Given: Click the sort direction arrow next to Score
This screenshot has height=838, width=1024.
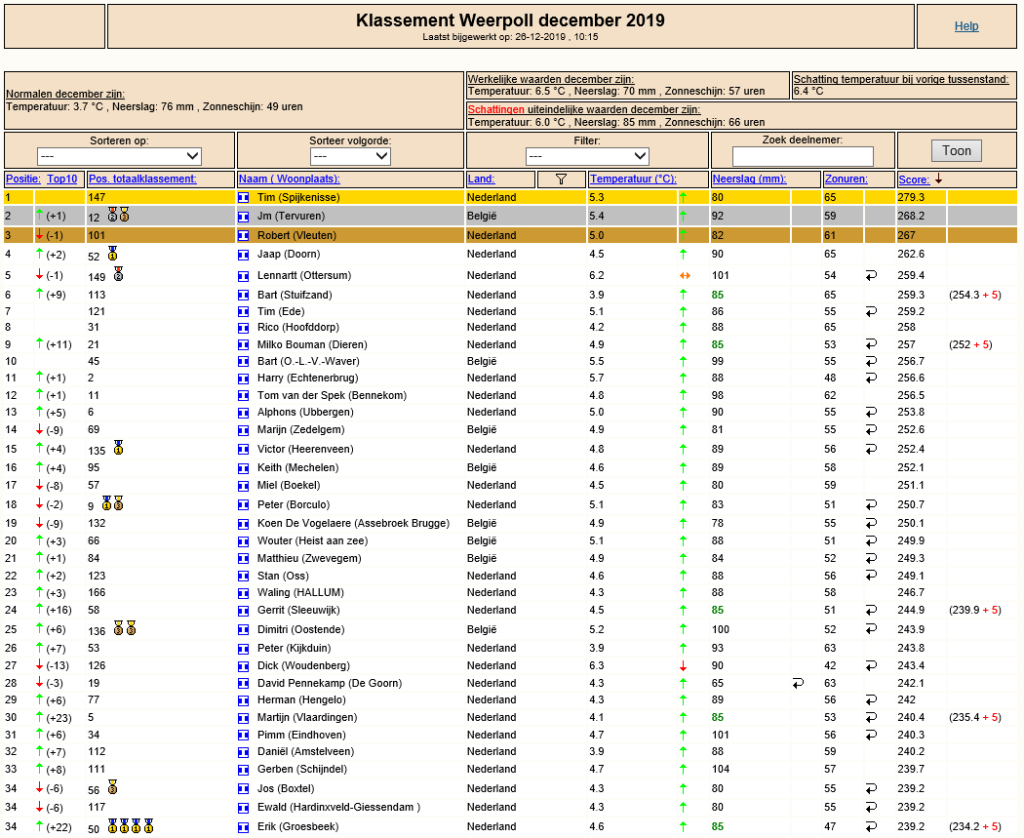Looking at the screenshot, I should 938,178.
